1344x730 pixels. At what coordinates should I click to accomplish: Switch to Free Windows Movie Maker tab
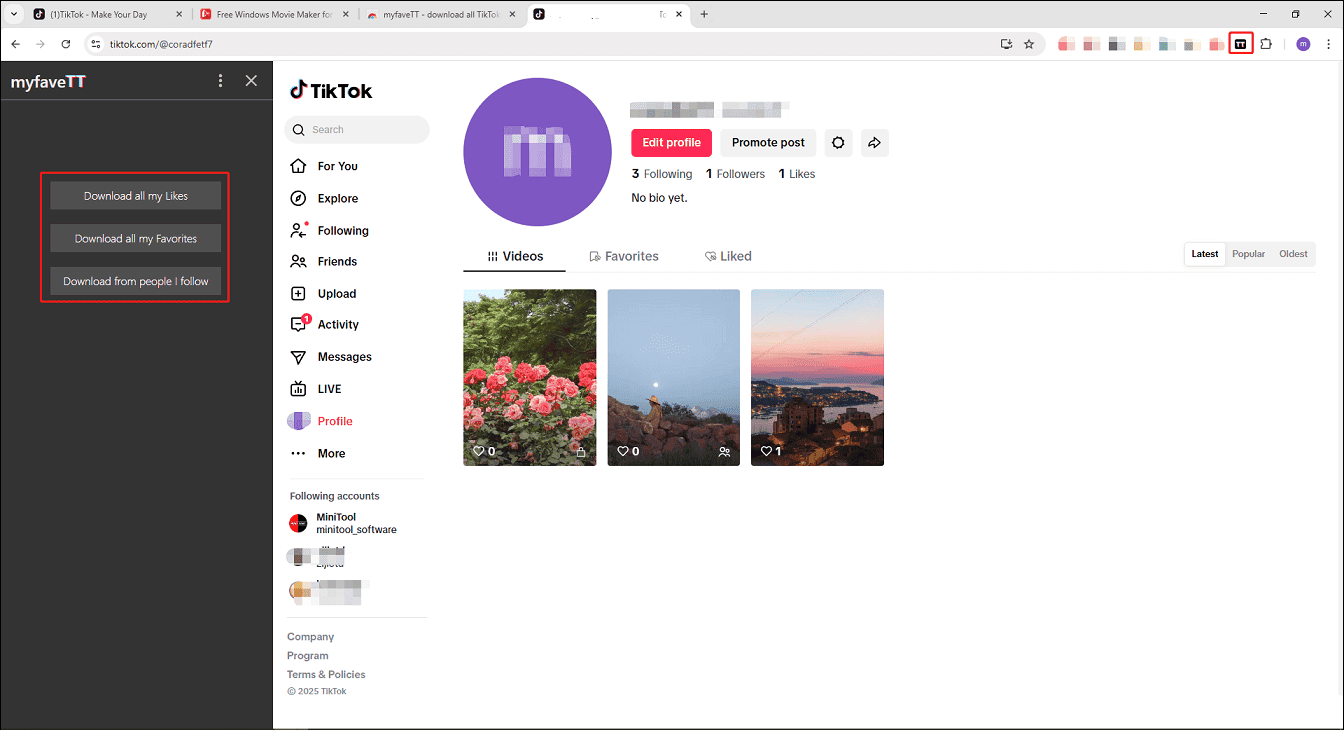pyautogui.click(x=274, y=14)
